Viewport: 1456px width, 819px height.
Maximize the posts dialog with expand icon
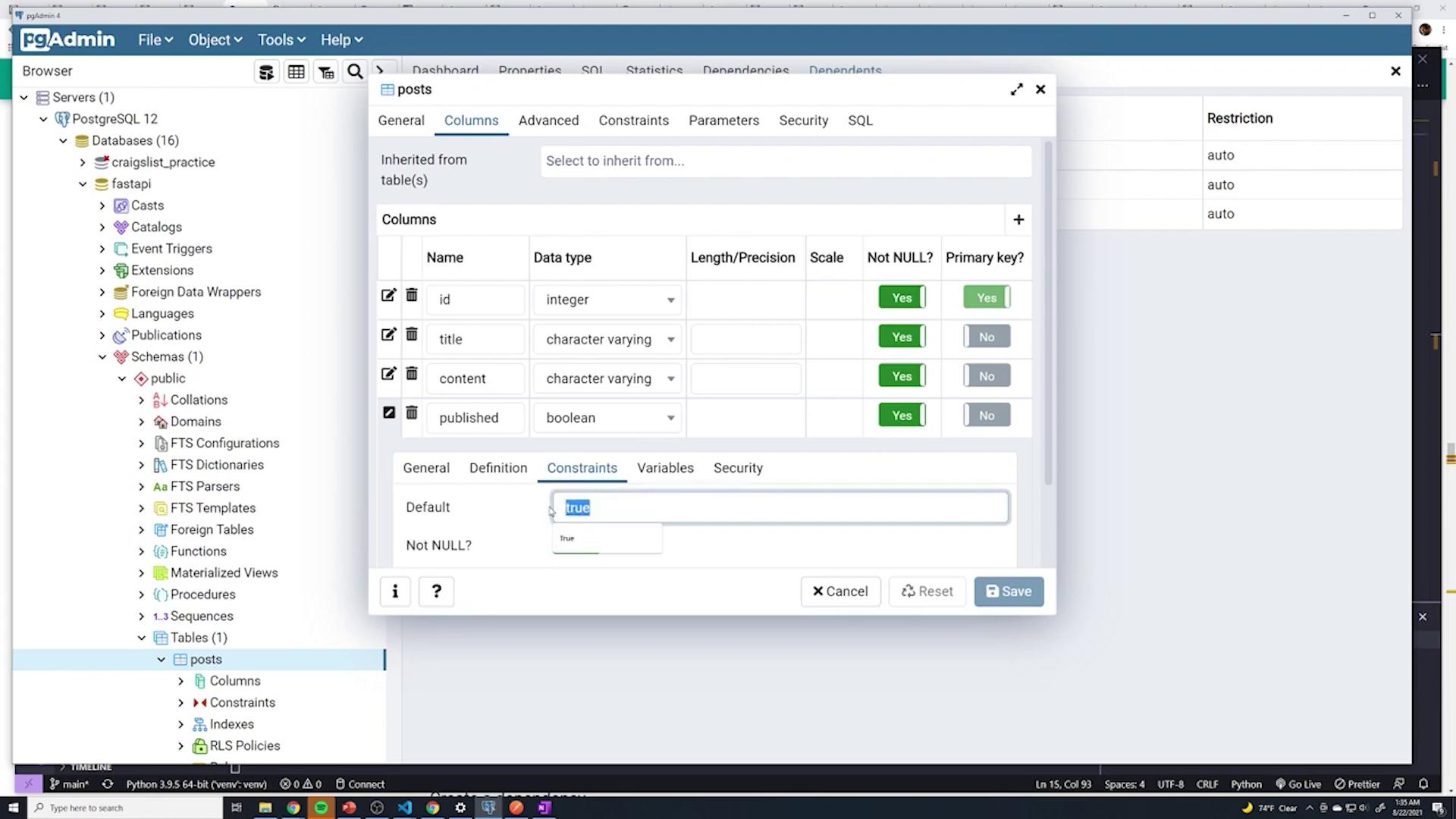pyautogui.click(x=1016, y=89)
